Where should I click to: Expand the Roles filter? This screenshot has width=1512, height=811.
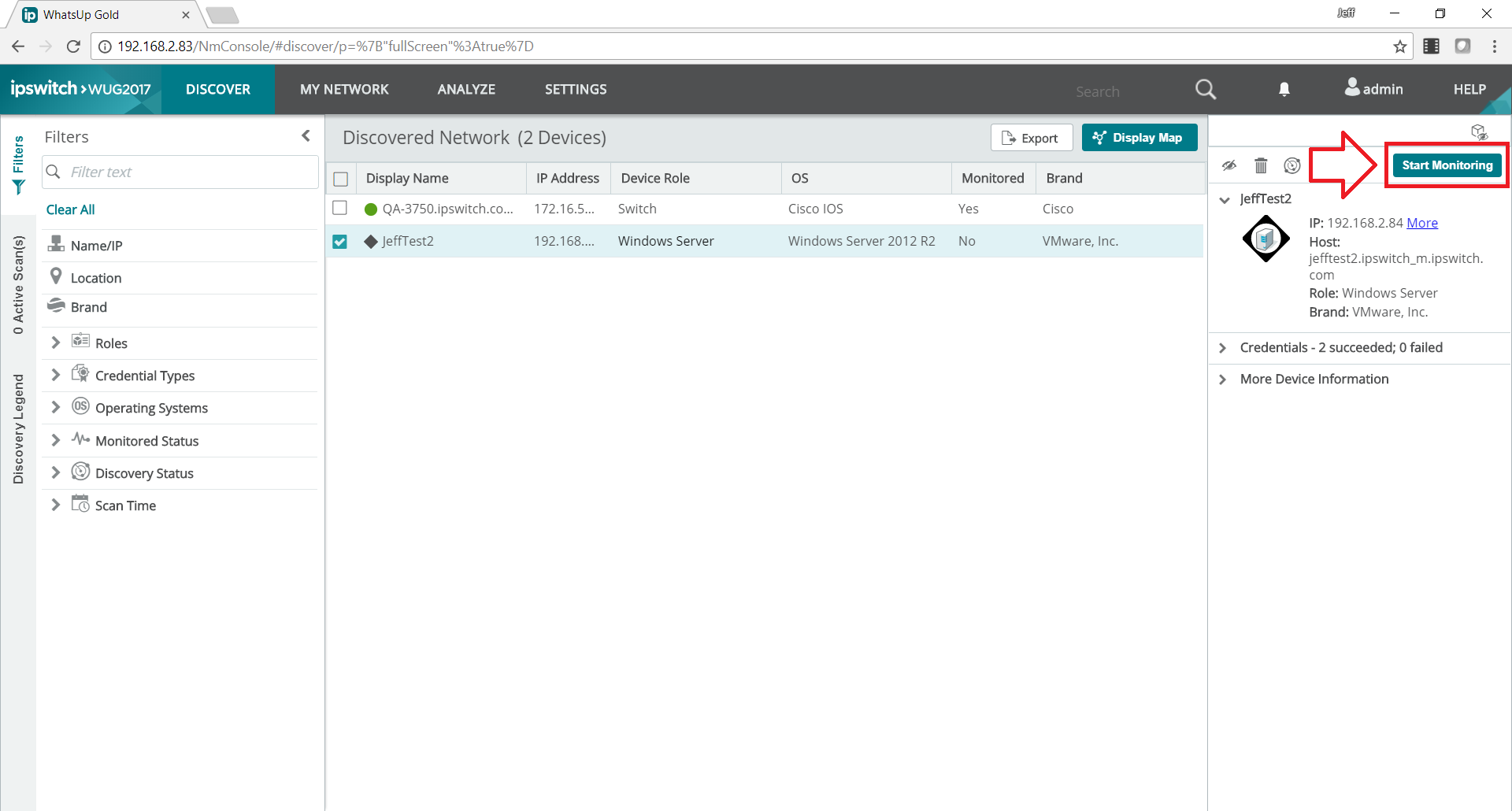(x=56, y=343)
